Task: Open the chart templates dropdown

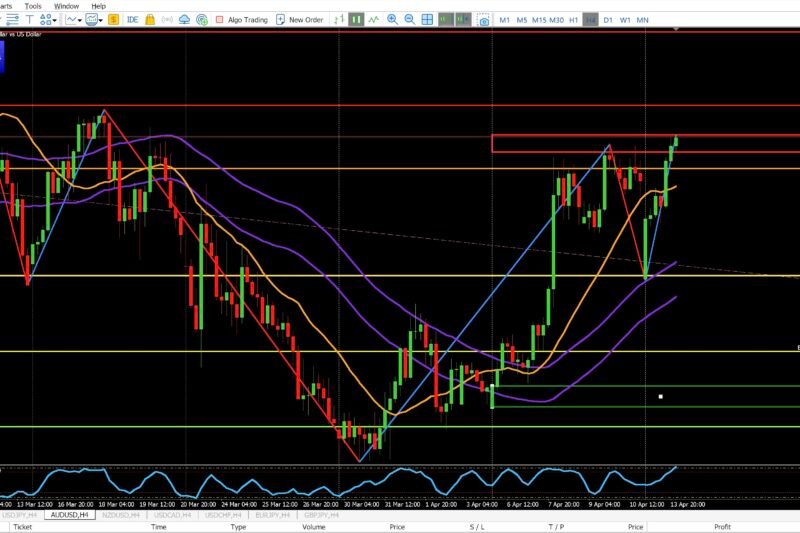Action: (x=94, y=20)
